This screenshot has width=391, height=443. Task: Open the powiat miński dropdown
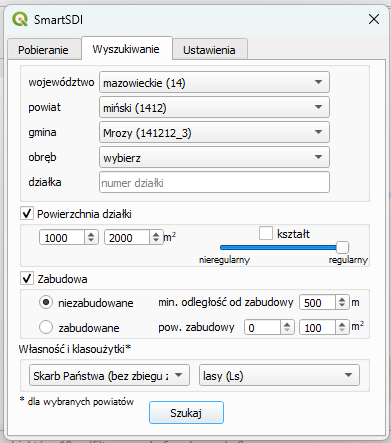[x=214, y=107]
